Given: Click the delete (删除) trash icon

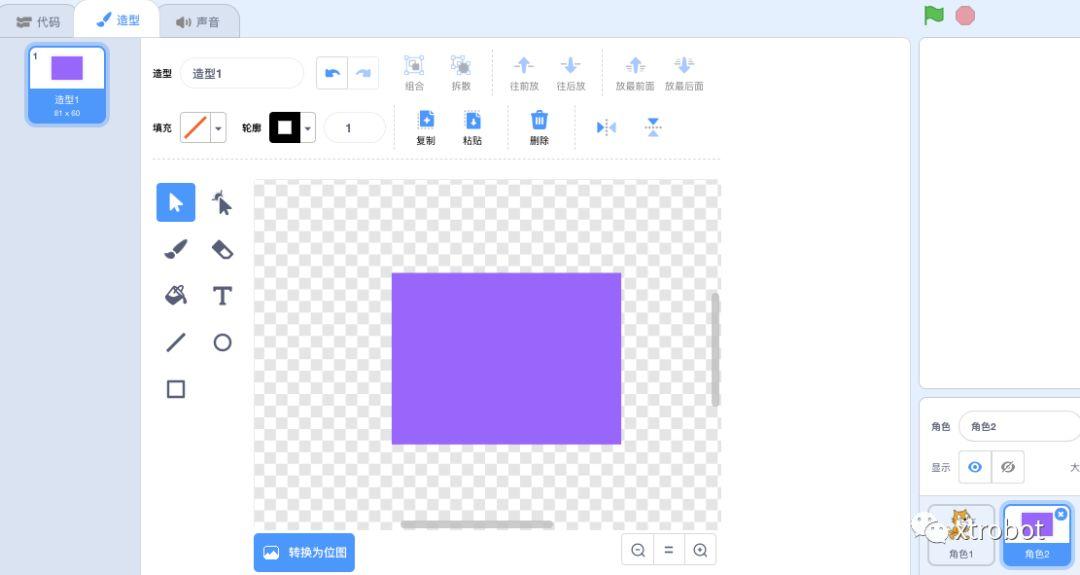Looking at the screenshot, I should coord(539,127).
